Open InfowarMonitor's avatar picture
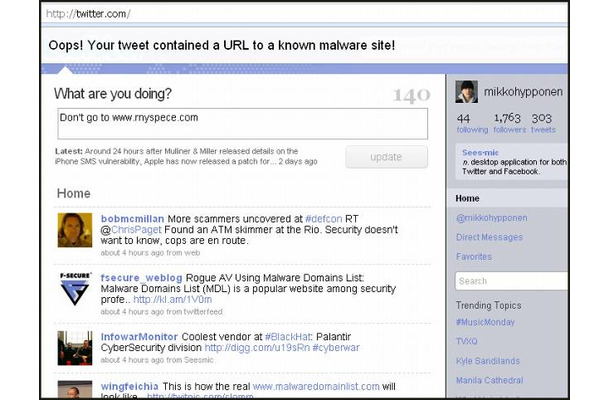 [x=75, y=348]
